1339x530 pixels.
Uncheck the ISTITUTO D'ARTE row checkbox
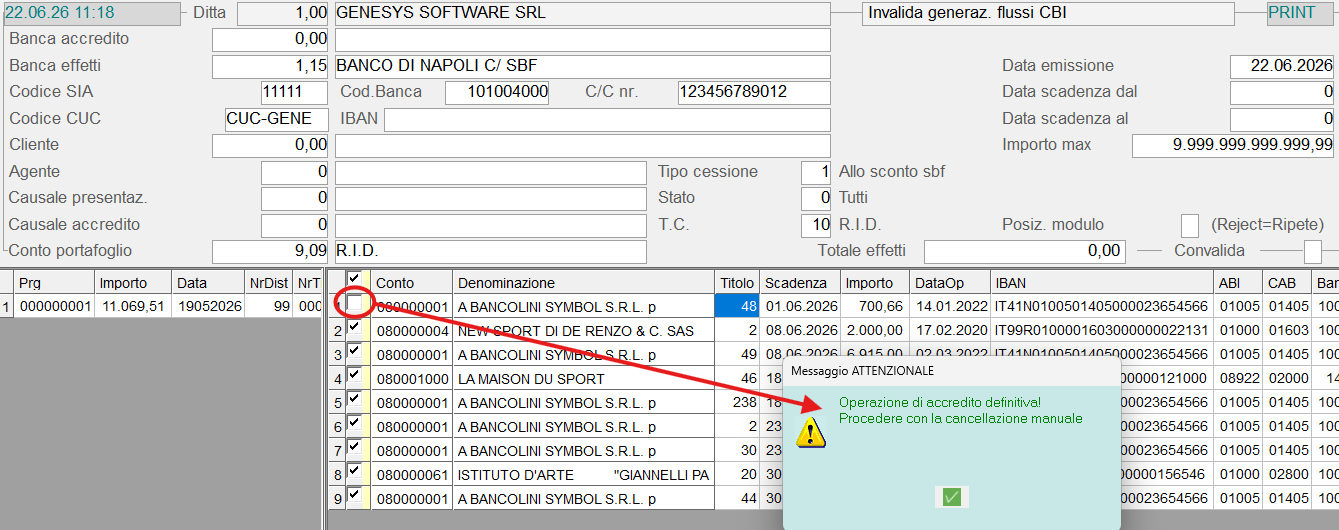pyautogui.click(x=354, y=471)
